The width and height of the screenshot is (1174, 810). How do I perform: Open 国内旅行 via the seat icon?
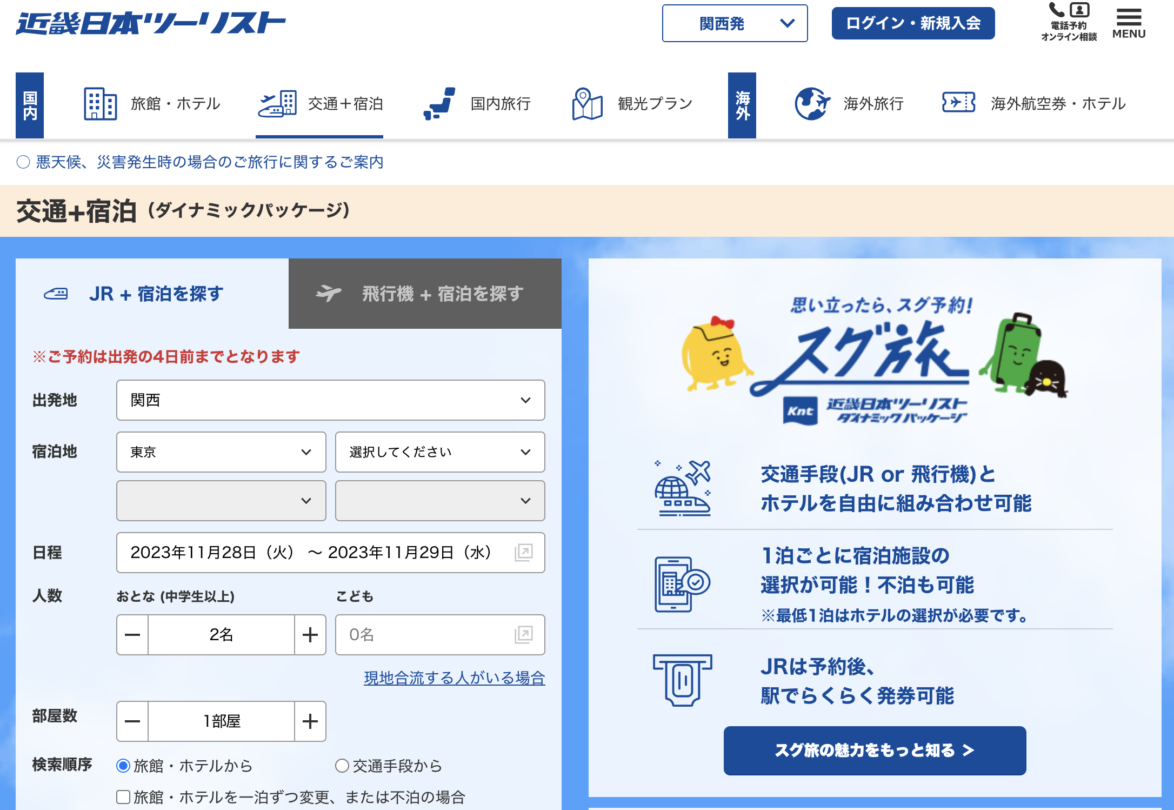438,103
